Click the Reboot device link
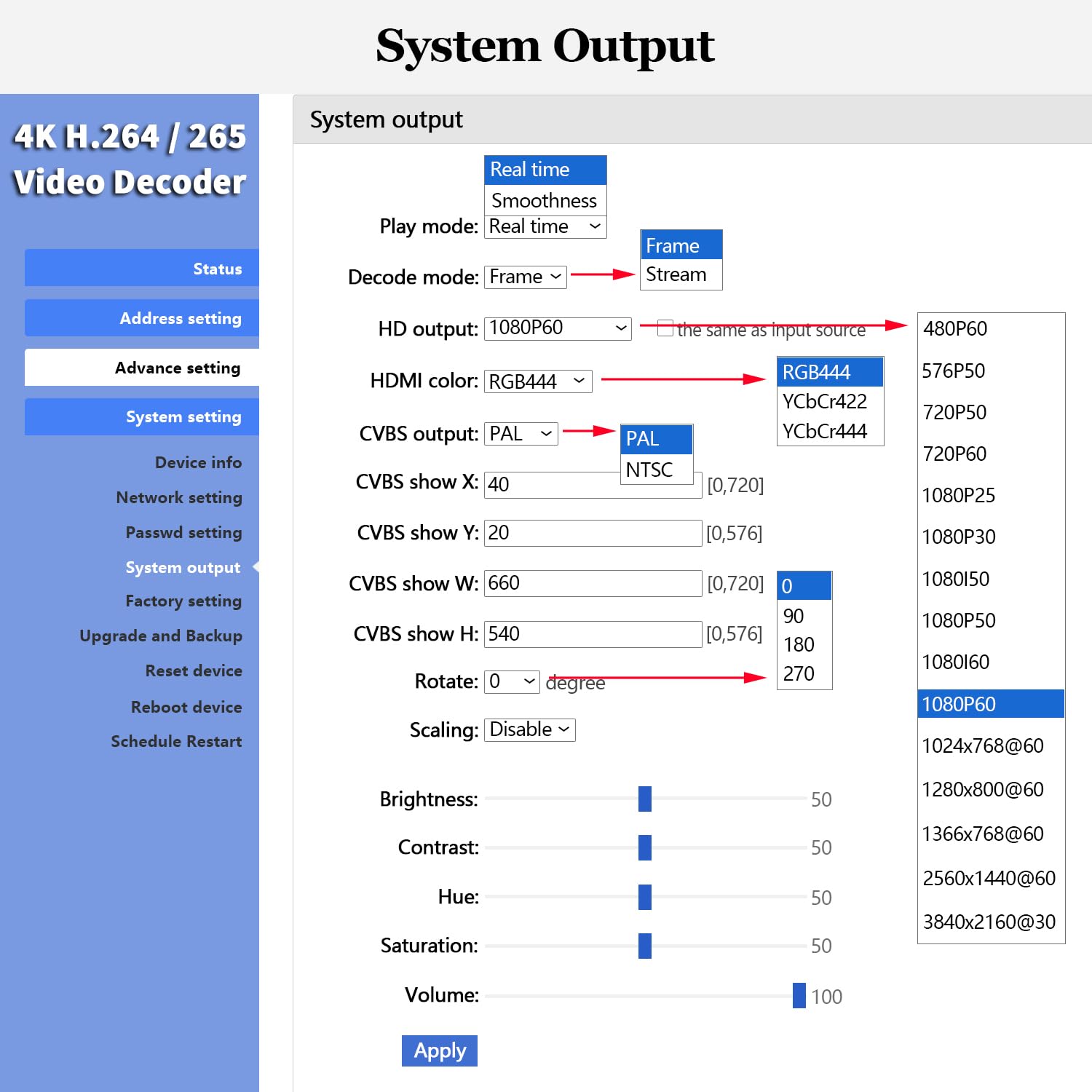 pyautogui.click(x=186, y=707)
